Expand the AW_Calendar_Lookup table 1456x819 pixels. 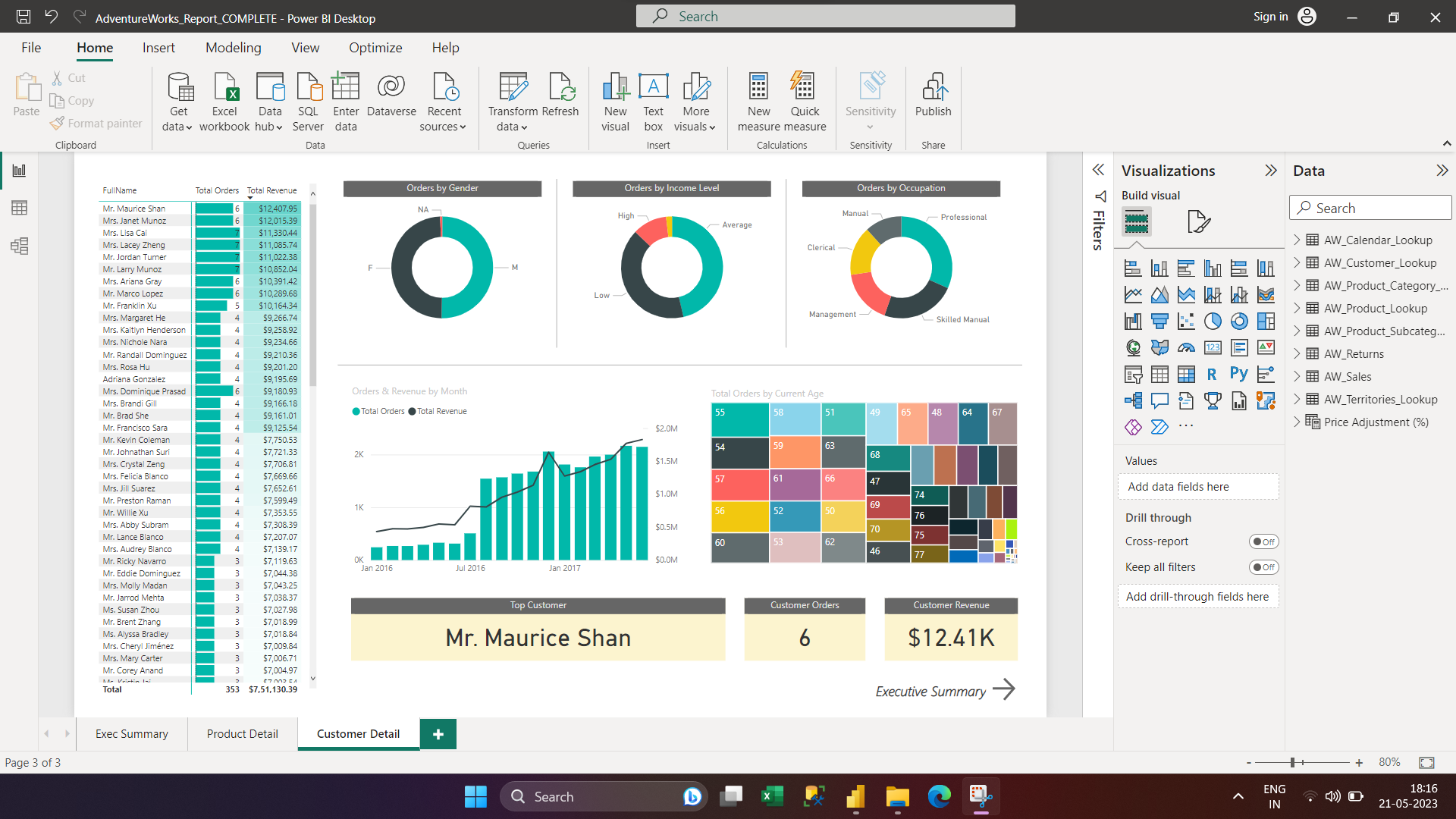(x=1297, y=240)
